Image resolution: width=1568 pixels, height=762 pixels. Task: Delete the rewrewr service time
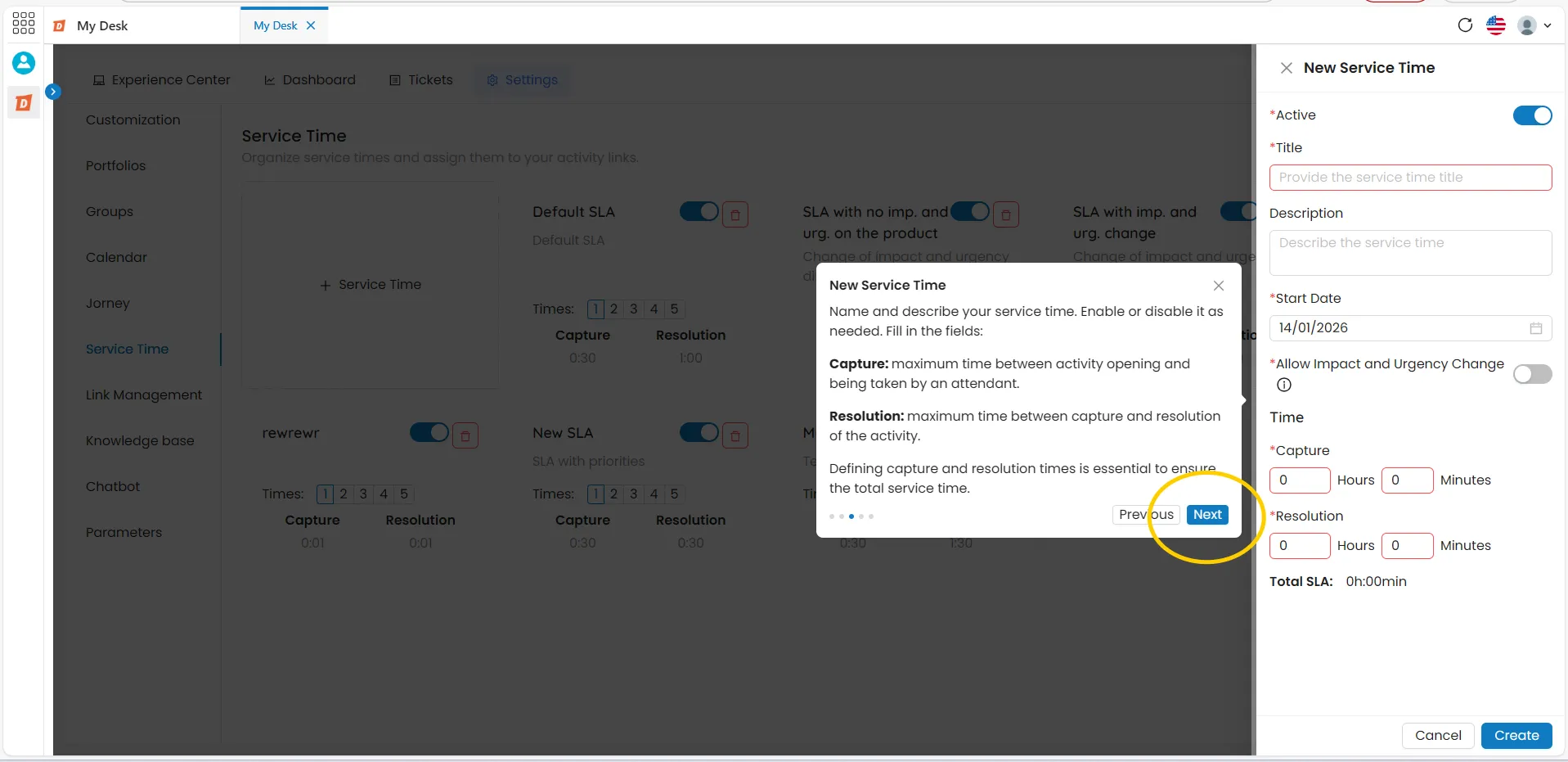coord(465,435)
